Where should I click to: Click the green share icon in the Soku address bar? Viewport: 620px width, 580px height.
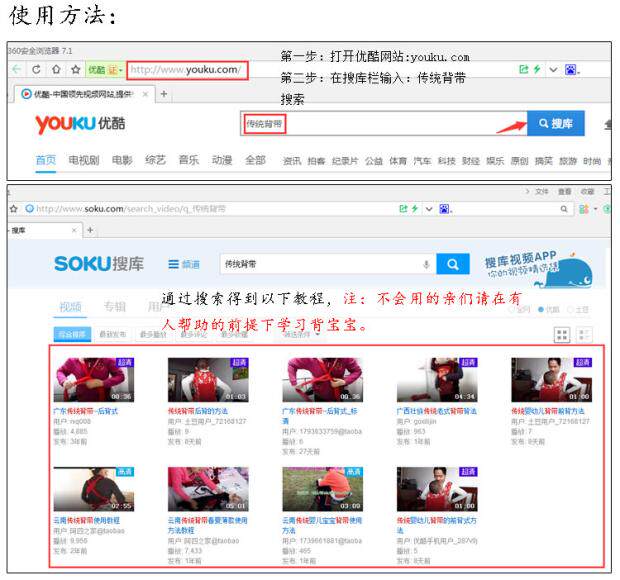click(403, 209)
